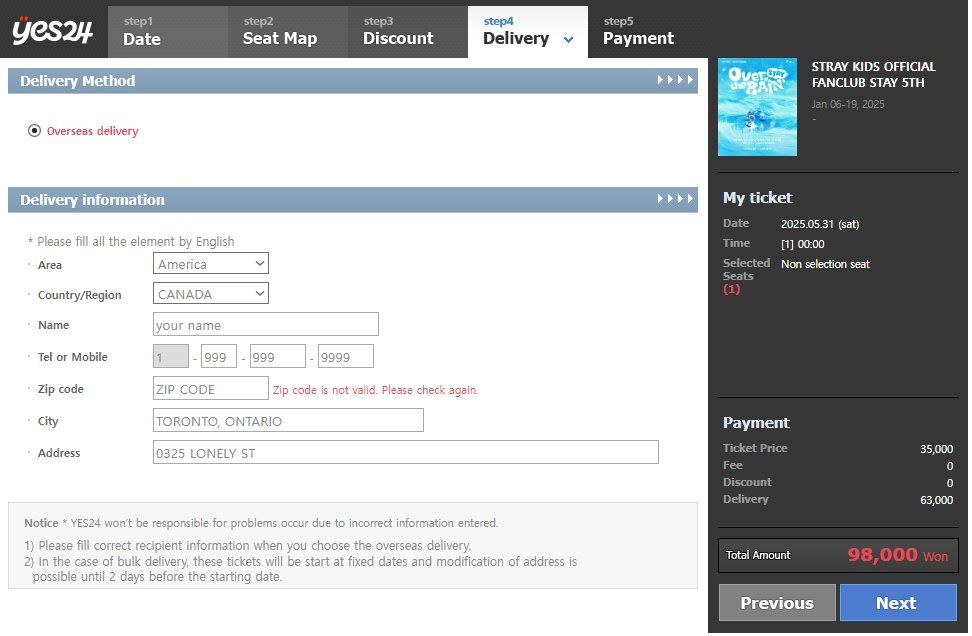Click the My ticket heading

point(758,198)
